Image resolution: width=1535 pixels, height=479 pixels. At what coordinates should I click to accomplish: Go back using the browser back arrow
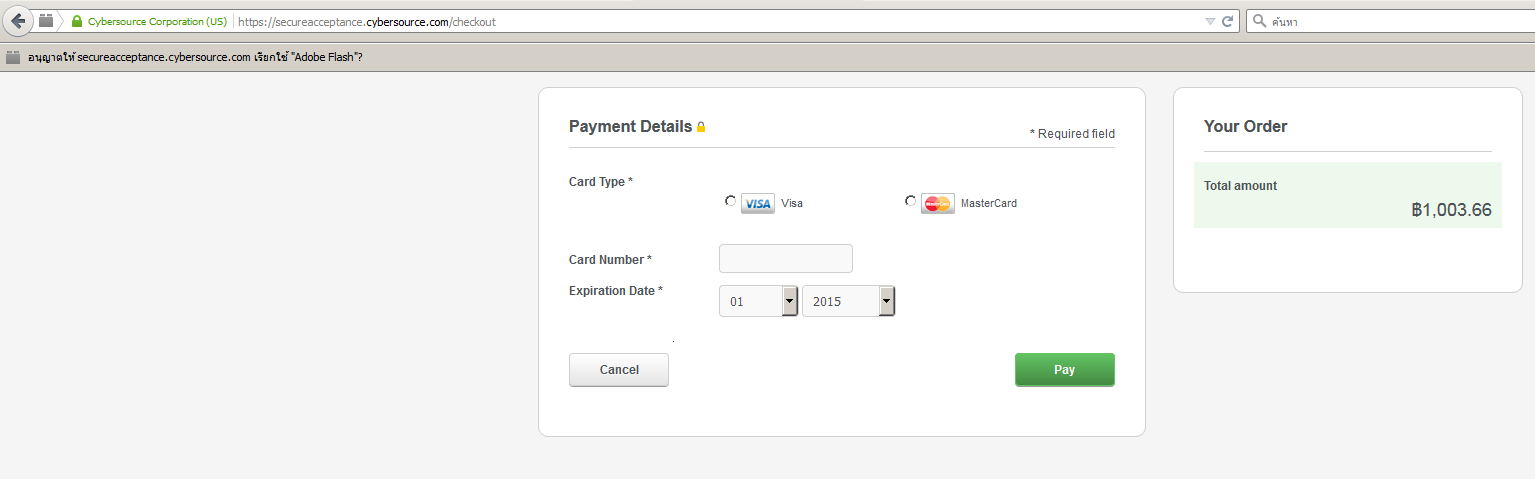(x=17, y=20)
